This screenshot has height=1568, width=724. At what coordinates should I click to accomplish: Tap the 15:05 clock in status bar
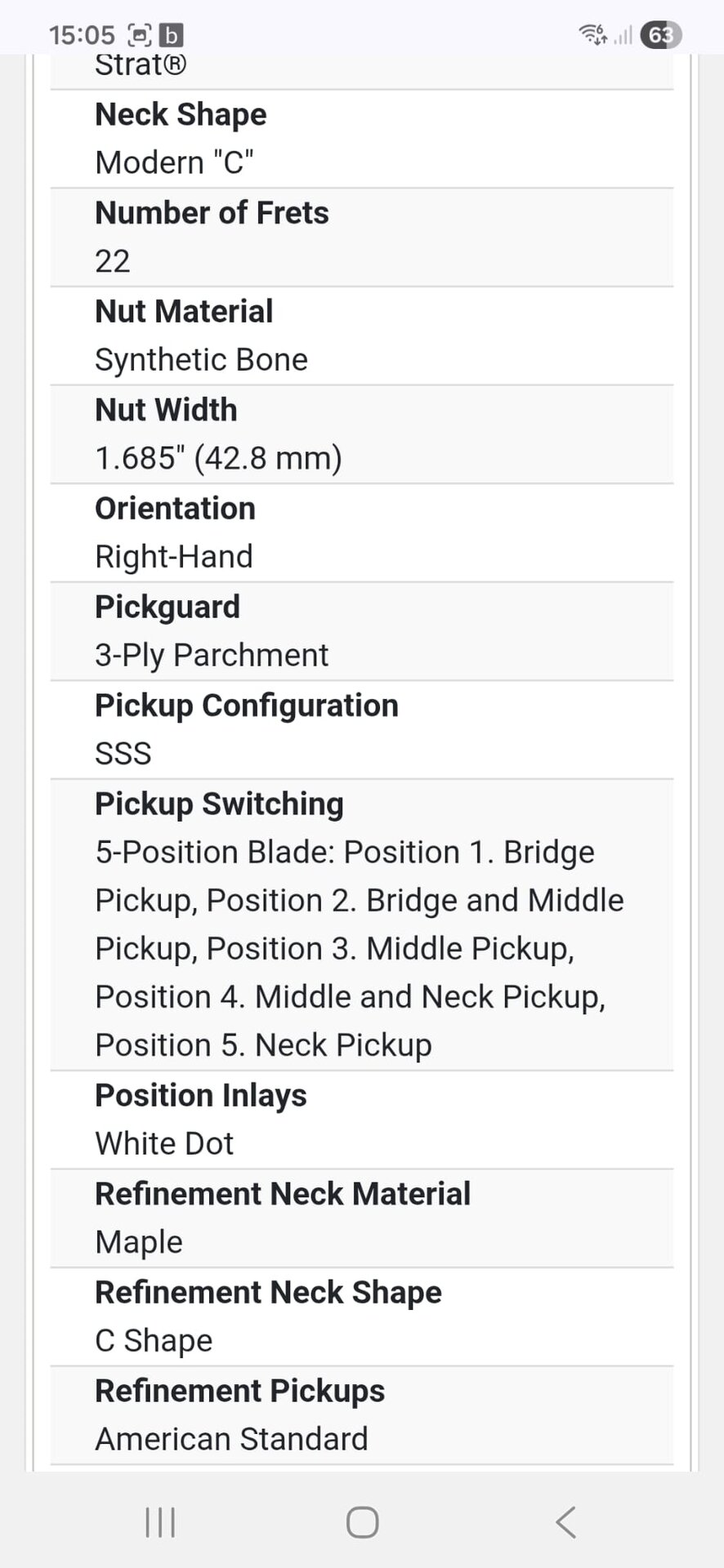pyautogui.click(x=82, y=35)
